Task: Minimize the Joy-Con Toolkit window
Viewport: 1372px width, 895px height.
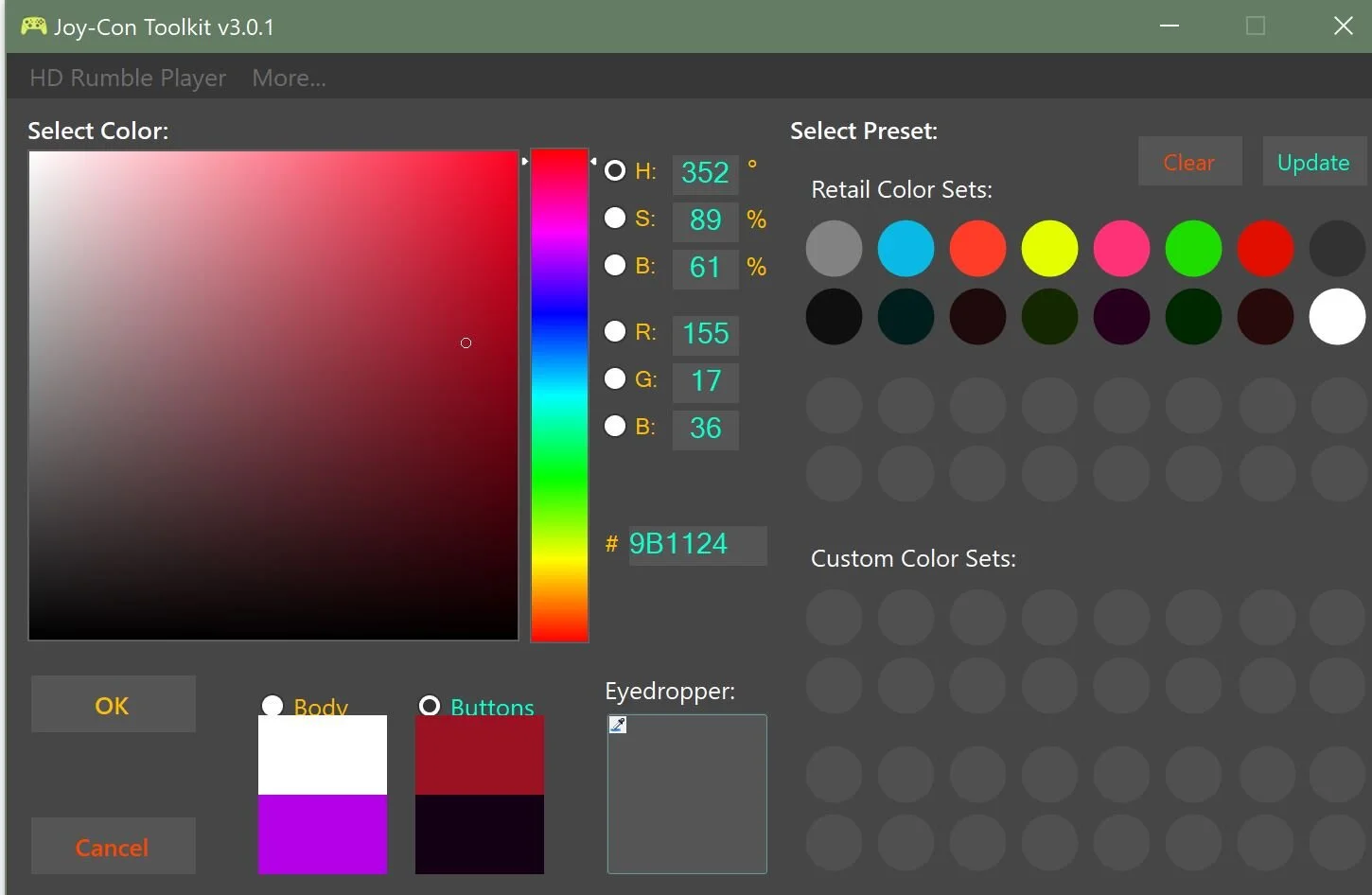Action: click(1170, 26)
